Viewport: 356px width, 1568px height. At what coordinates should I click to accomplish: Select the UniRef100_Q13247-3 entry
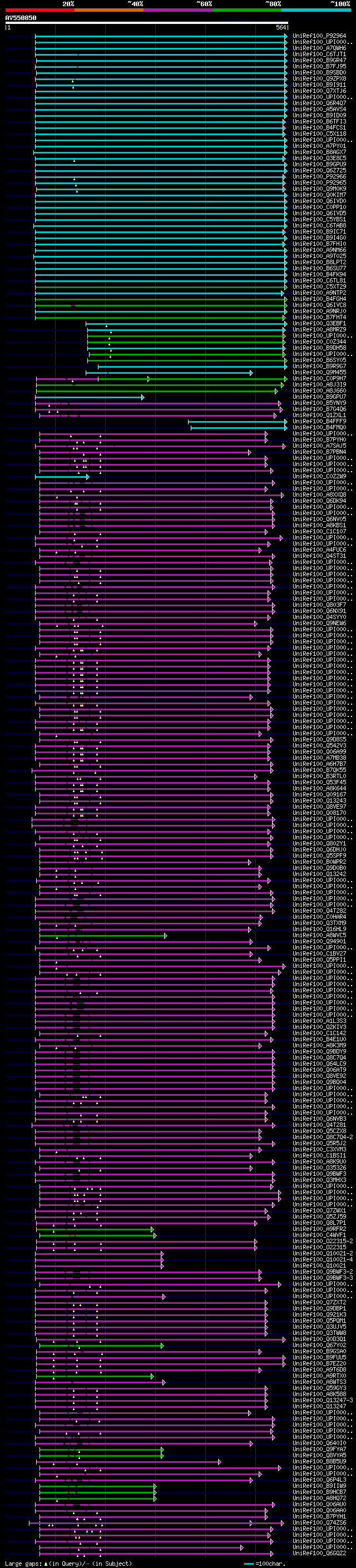pyautogui.click(x=323, y=1401)
